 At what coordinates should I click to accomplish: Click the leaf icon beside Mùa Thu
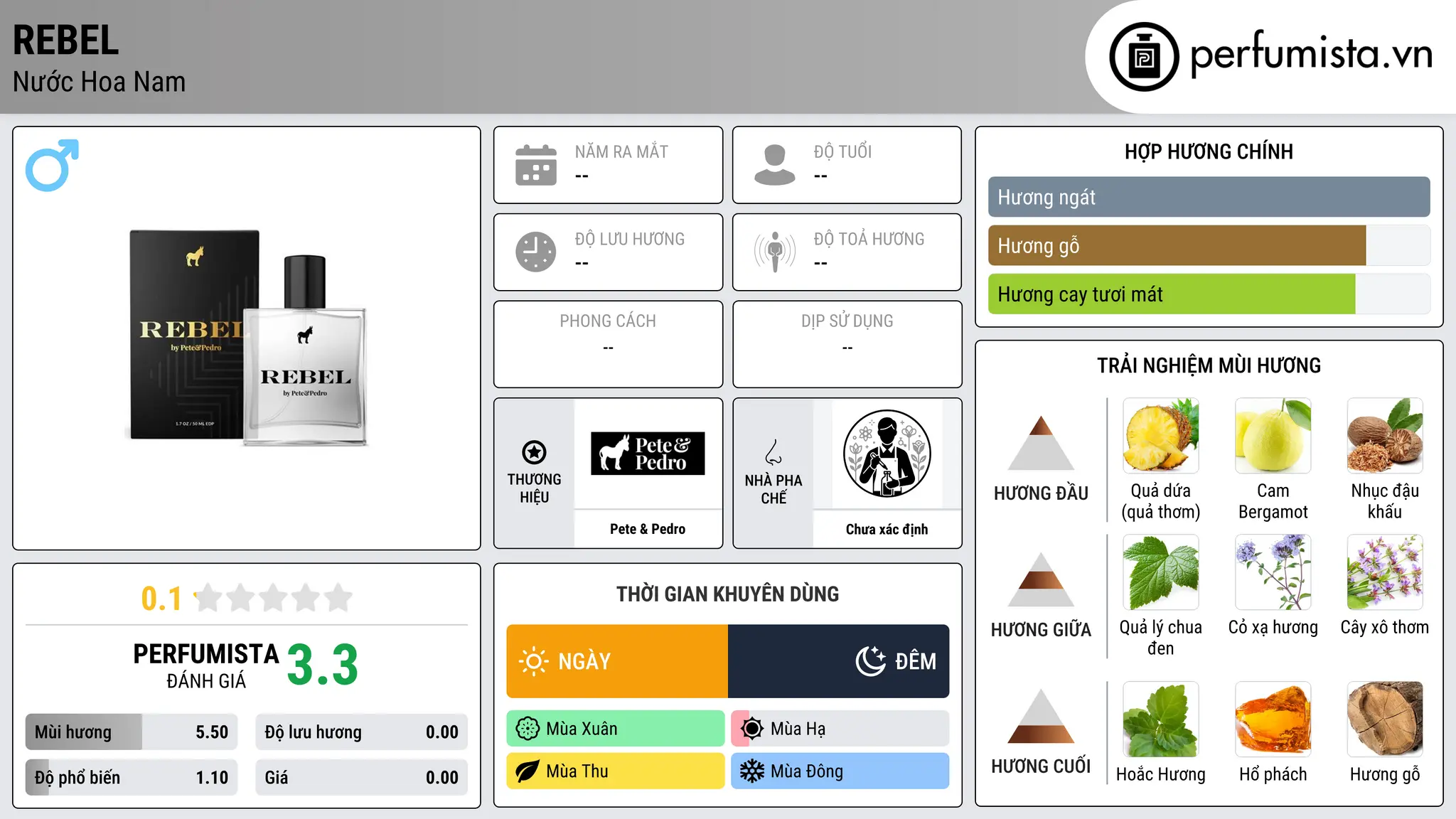pos(528,771)
